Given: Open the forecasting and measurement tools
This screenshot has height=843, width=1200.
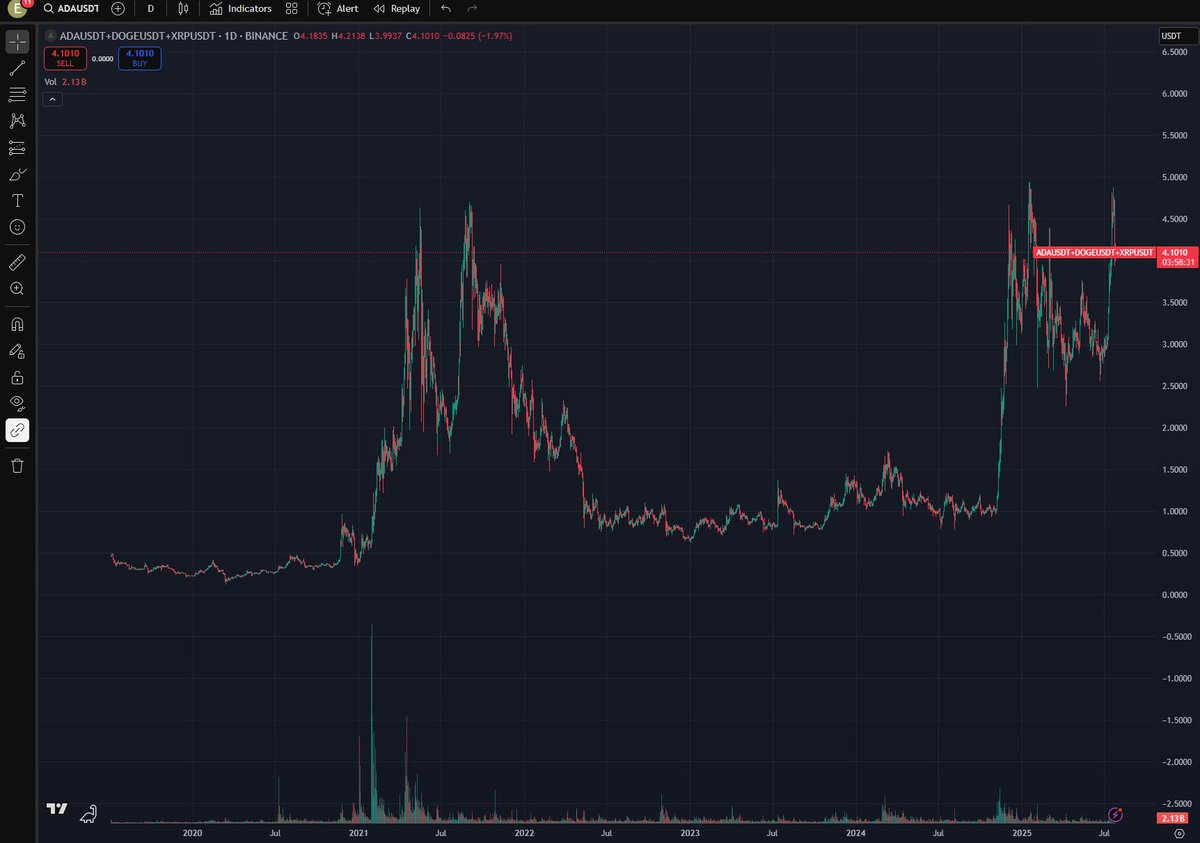Looking at the screenshot, I should [17, 148].
